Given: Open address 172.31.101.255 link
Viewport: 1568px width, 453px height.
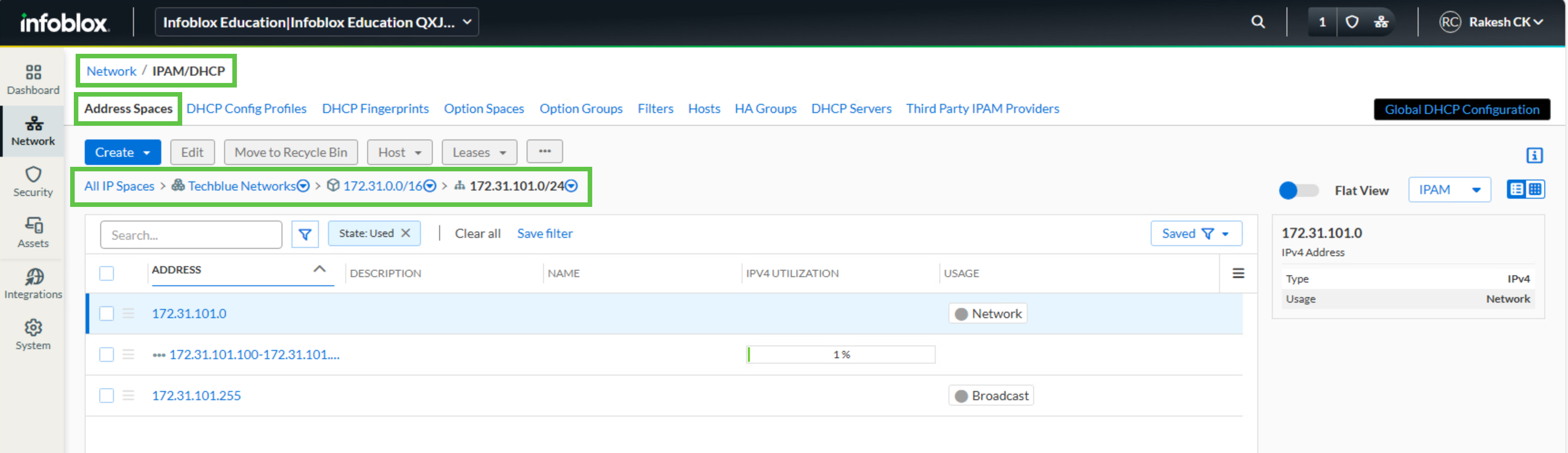Looking at the screenshot, I should [196, 396].
